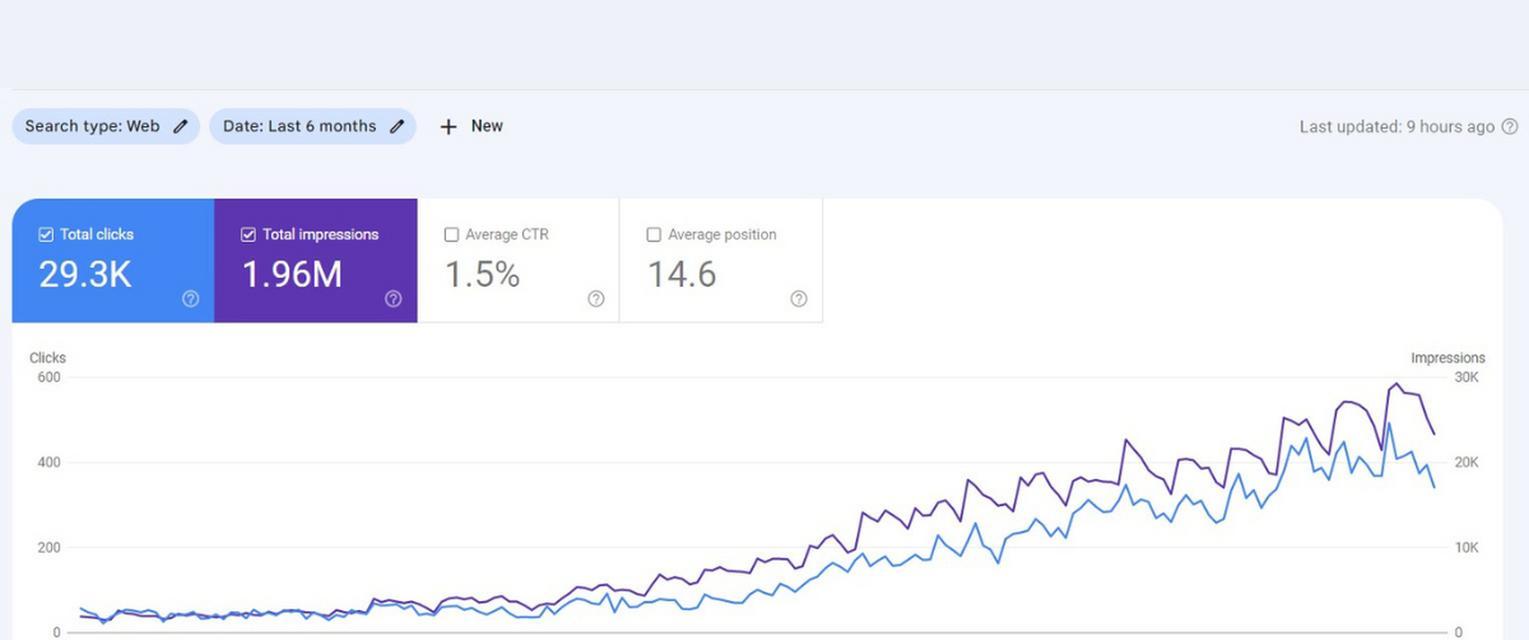Screen dimensions: 1529x640
Task: Open the help icon in Average CTR card
Action: tap(596, 299)
